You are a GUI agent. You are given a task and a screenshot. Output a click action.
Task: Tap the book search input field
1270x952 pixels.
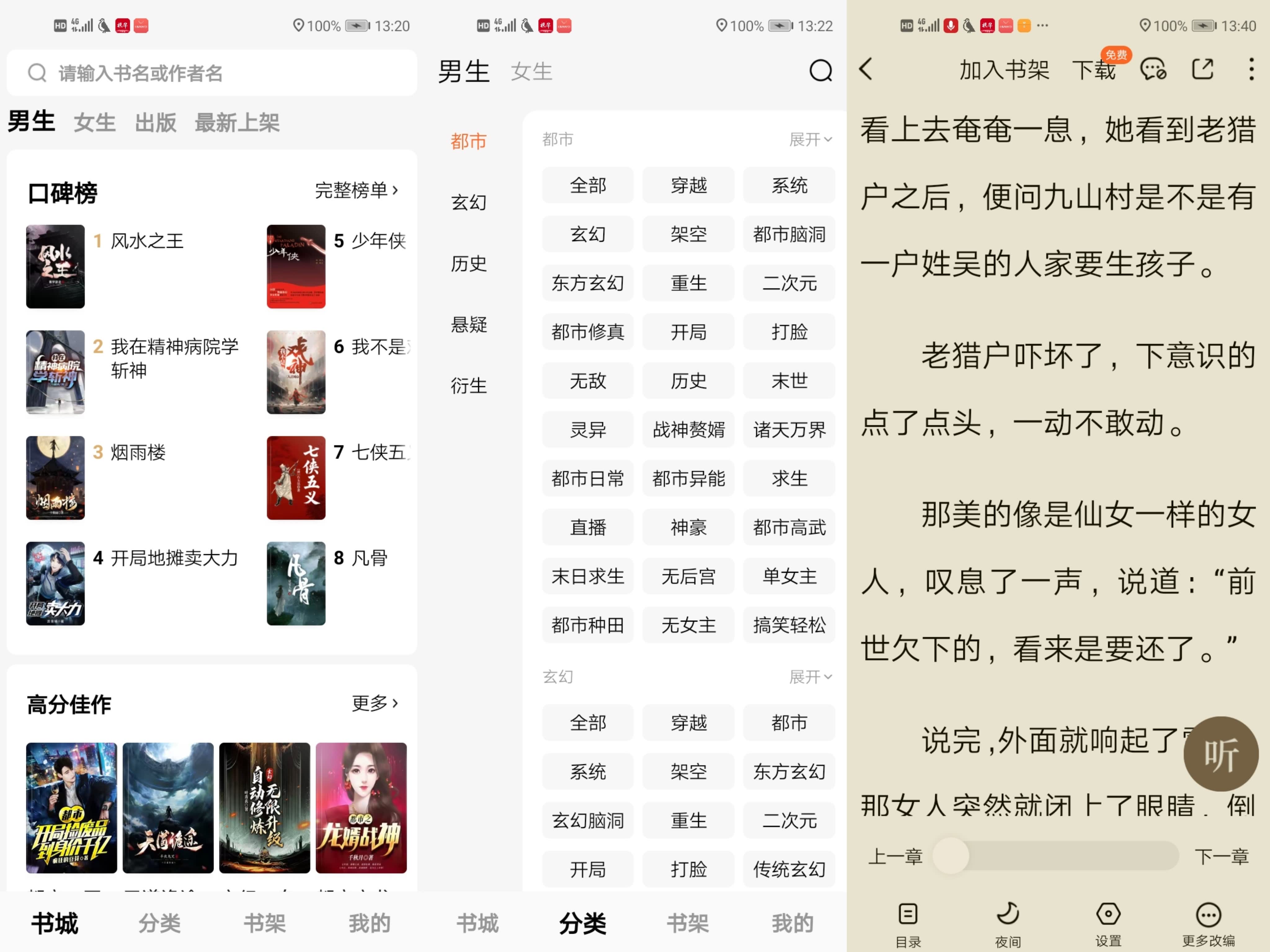212,73
